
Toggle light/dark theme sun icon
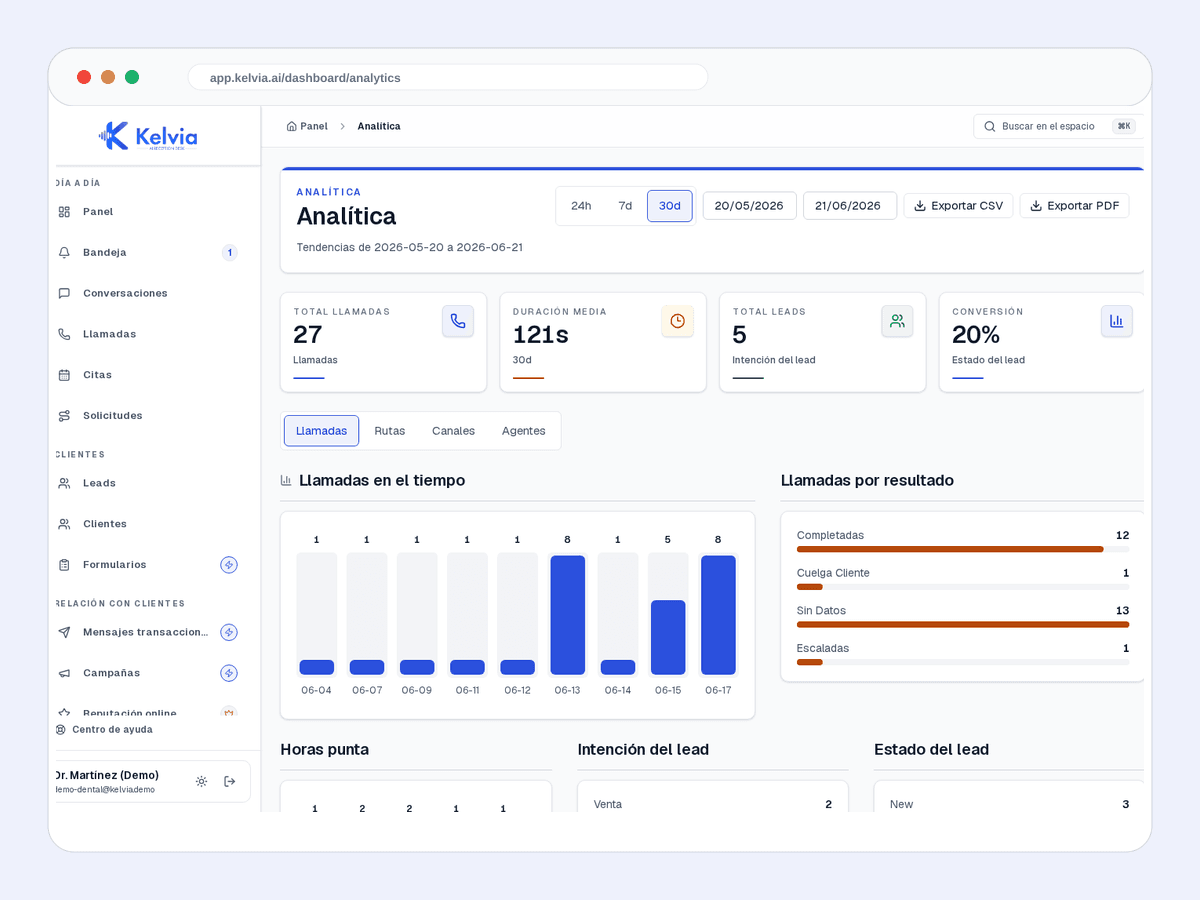[x=201, y=781]
